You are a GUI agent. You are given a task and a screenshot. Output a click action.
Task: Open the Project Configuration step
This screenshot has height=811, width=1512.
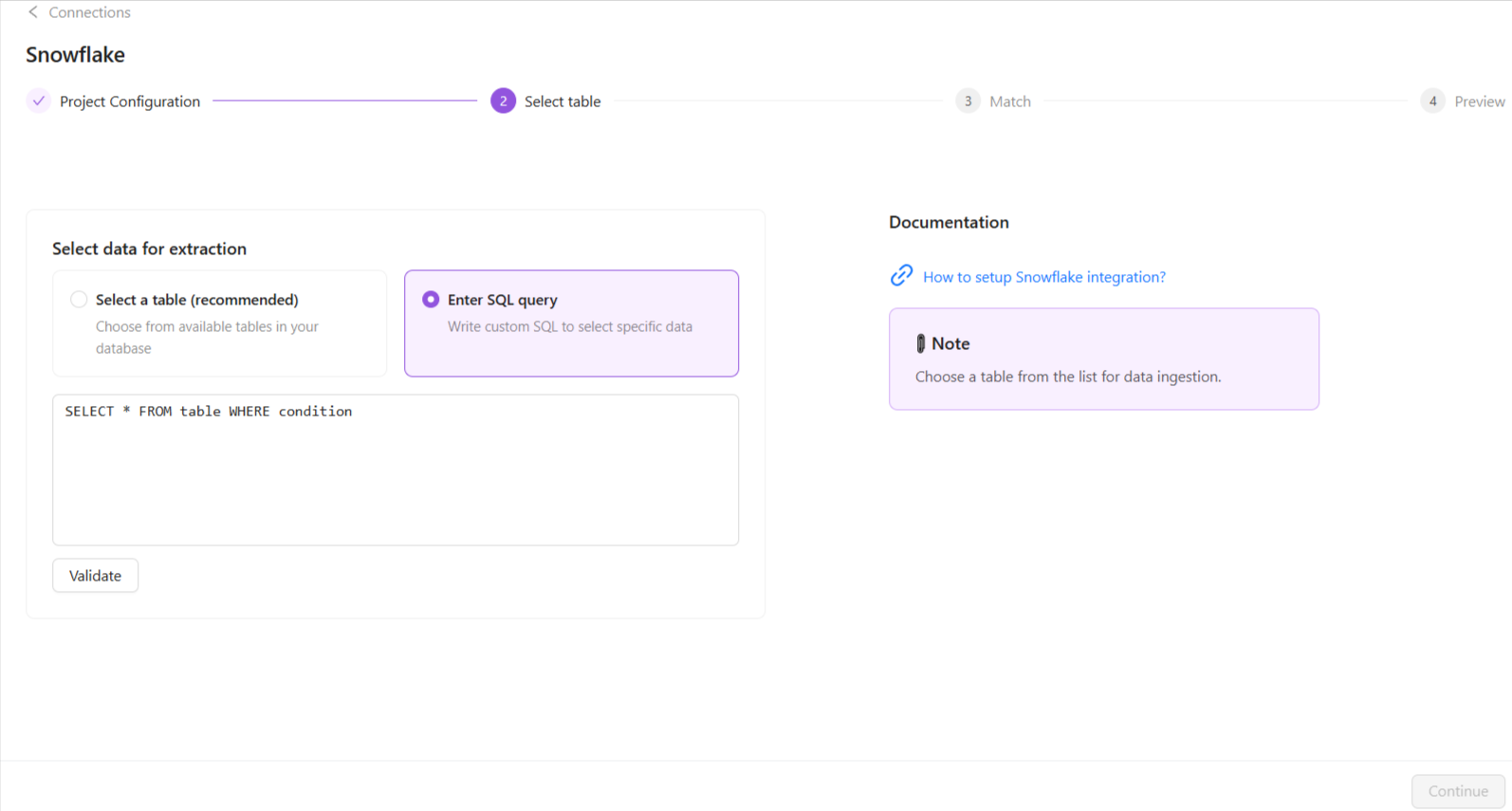(130, 101)
